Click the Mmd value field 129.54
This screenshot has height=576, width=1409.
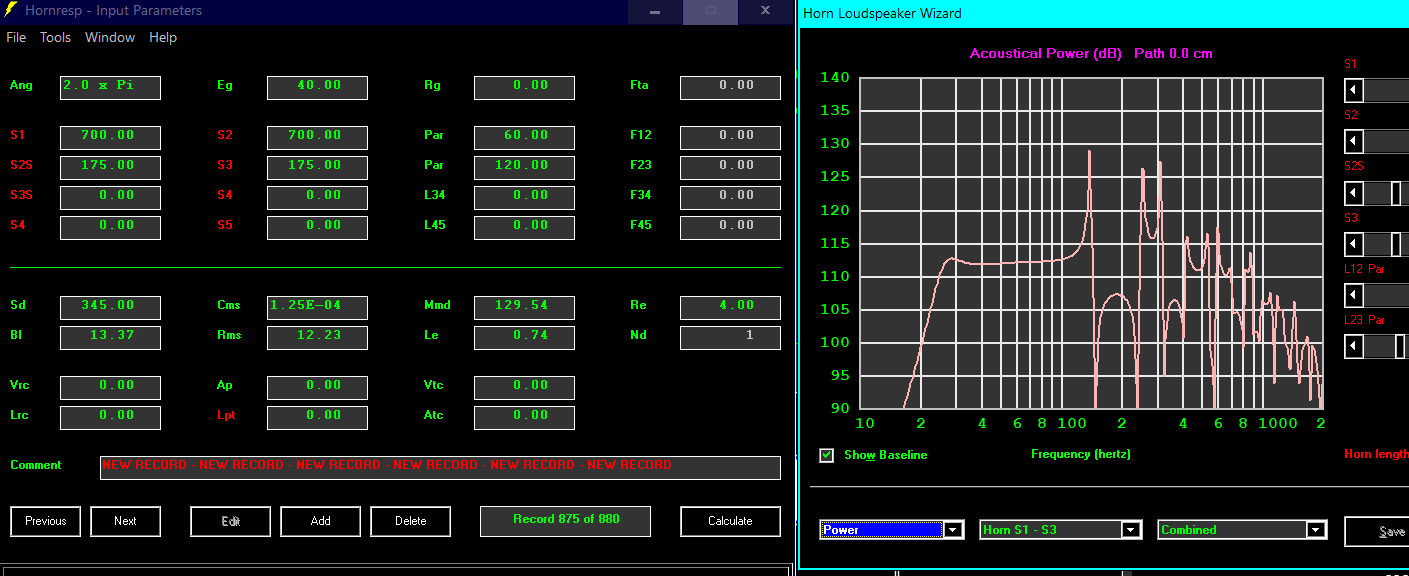pos(524,307)
